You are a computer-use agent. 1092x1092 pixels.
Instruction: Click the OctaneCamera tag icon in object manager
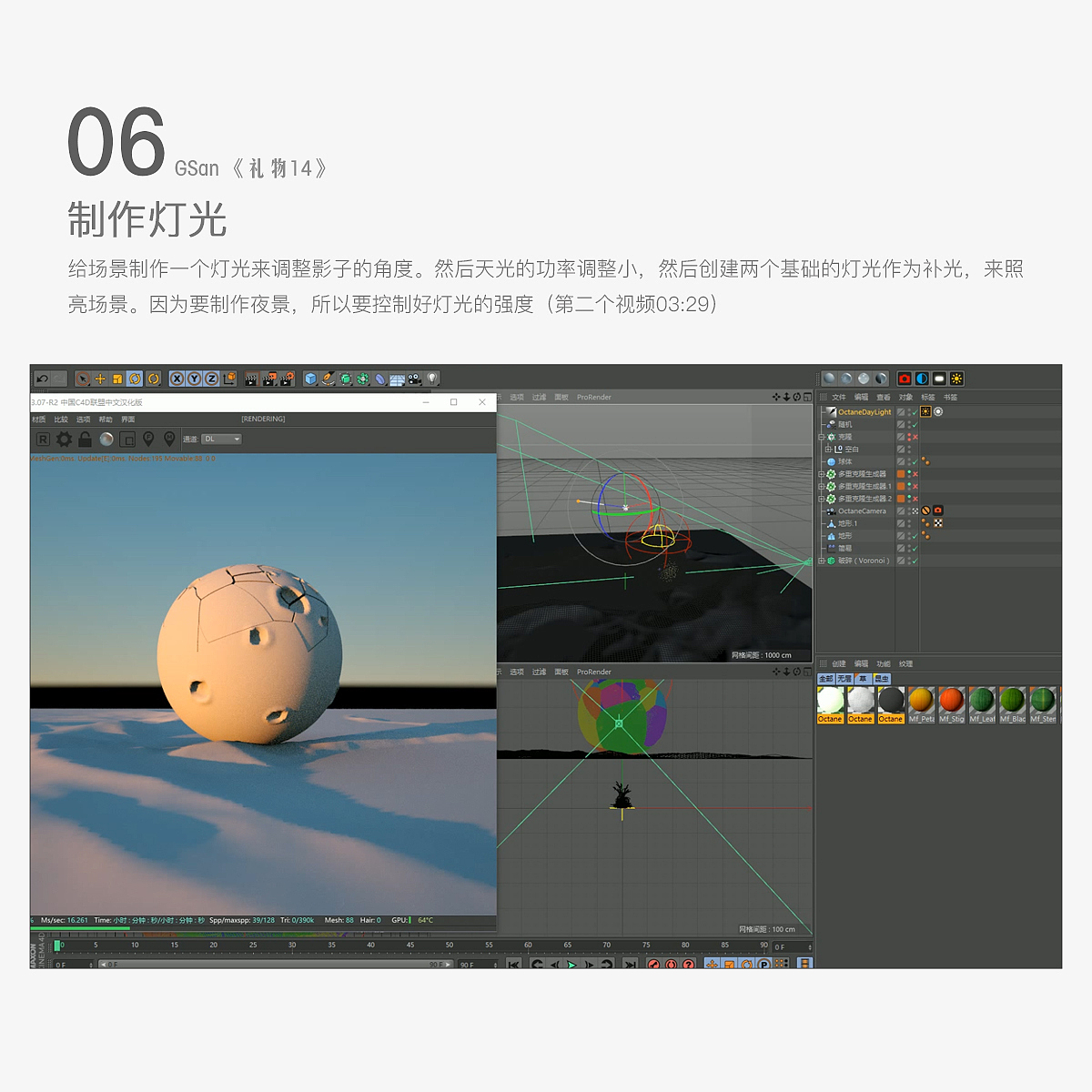click(x=938, y=511)
